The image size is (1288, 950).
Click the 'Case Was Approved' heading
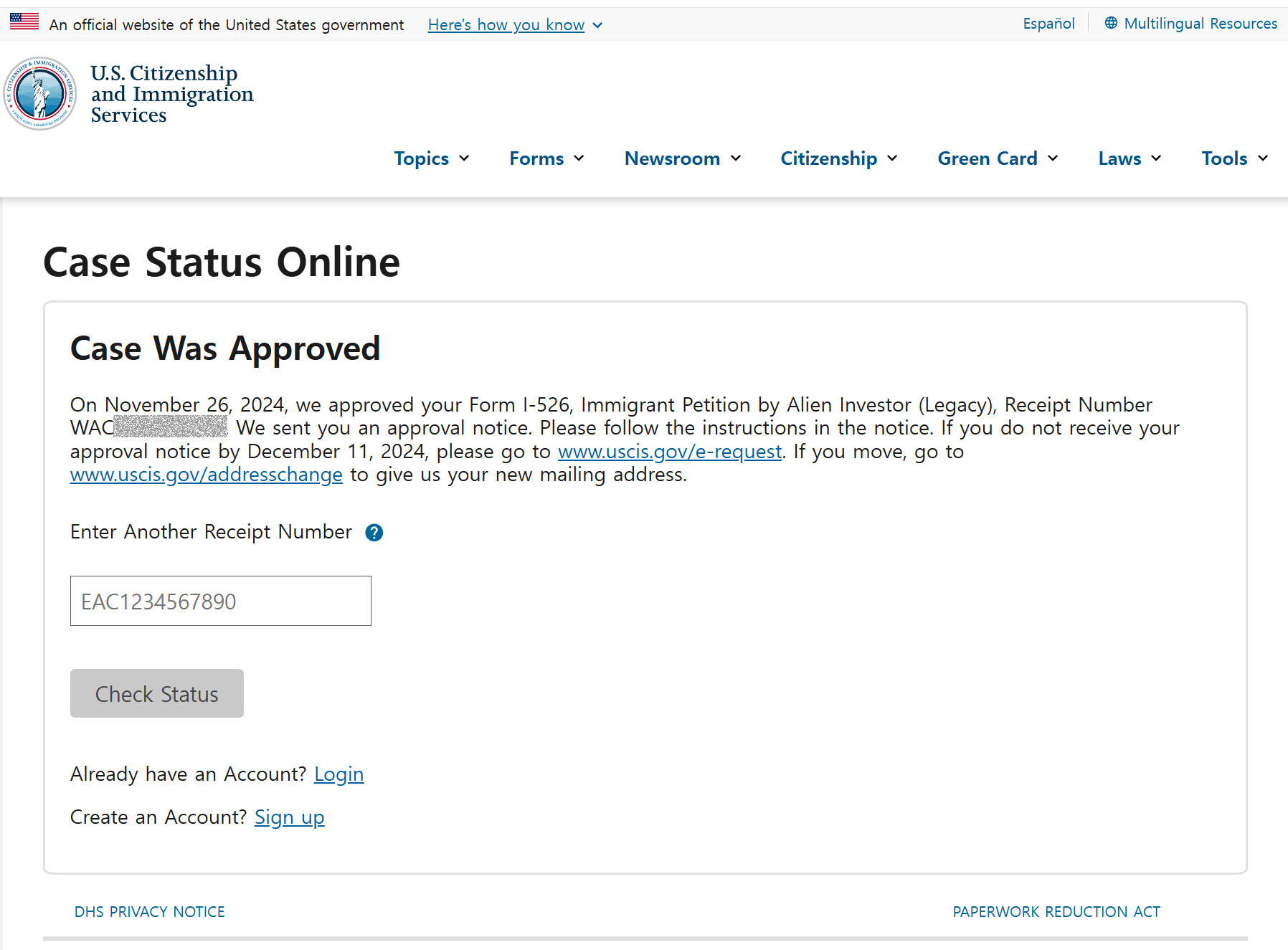pos(225,349)
